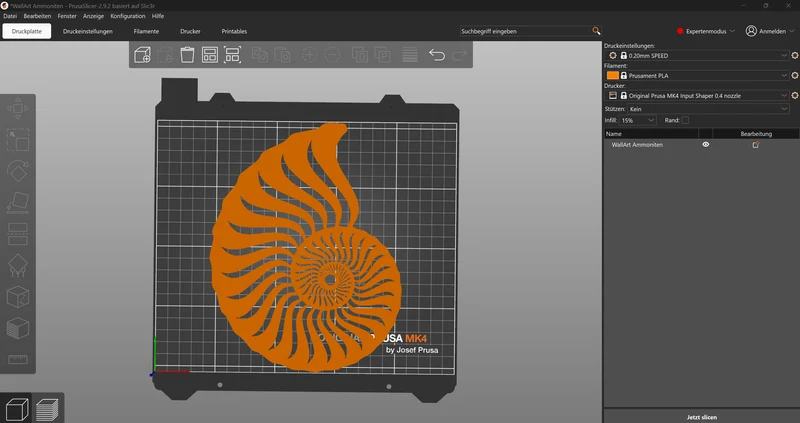Open the 0.20mm SPEED print profile dropdown
800x423 pixels.
(x=697, y=55)
